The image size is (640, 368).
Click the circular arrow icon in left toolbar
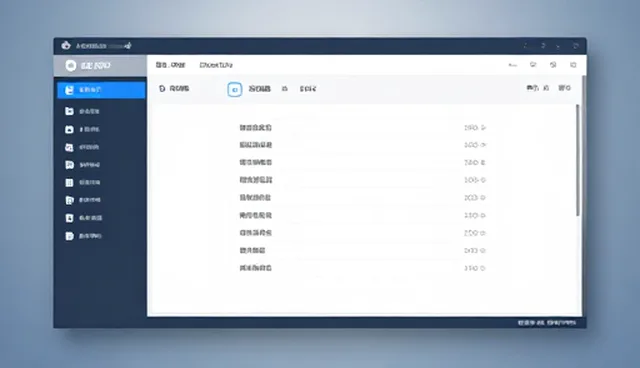coord(162,89)
